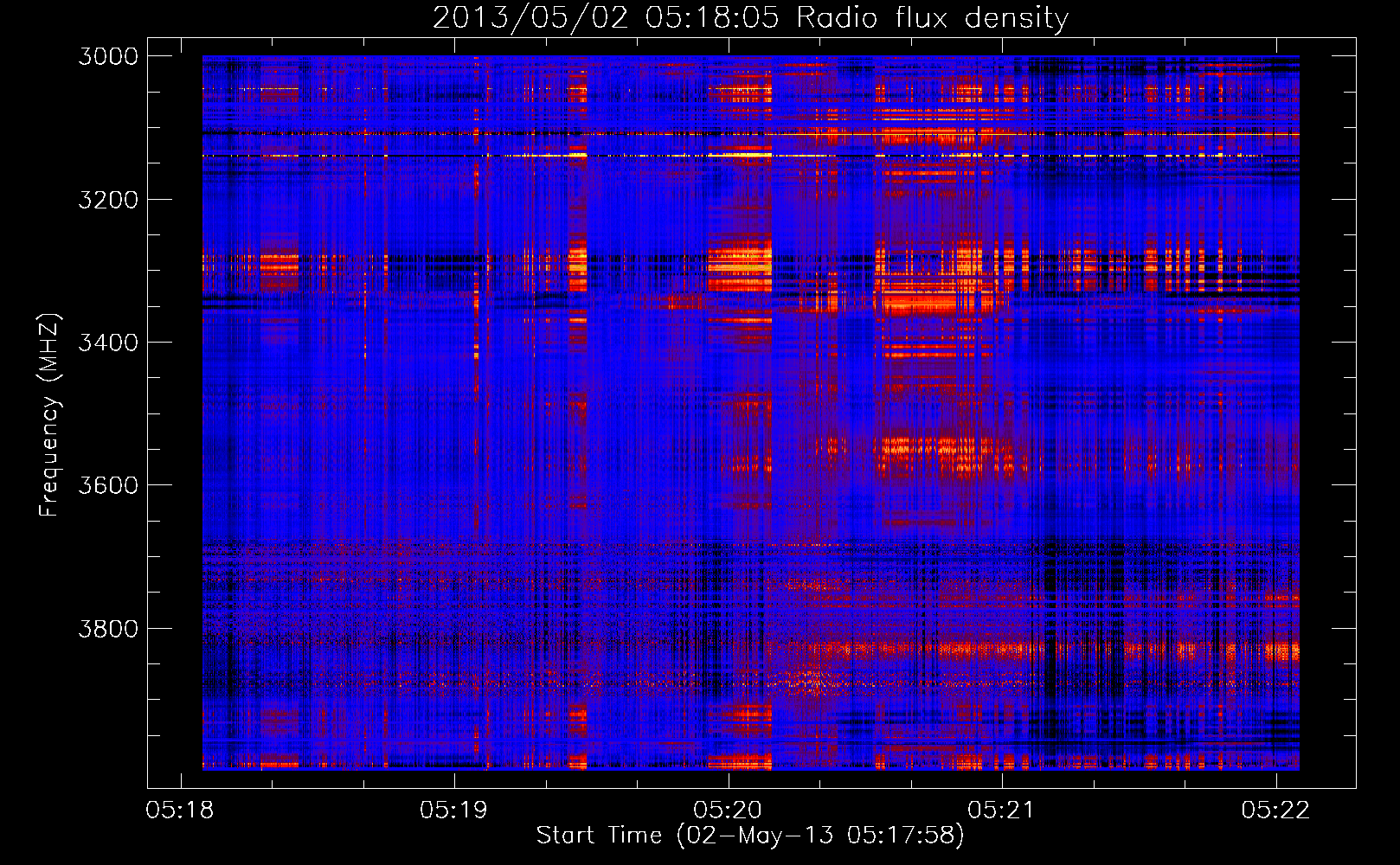Select the 3600 frequency tick label
The width and height of the screenshot is (1400, 865).
(108, 485)
